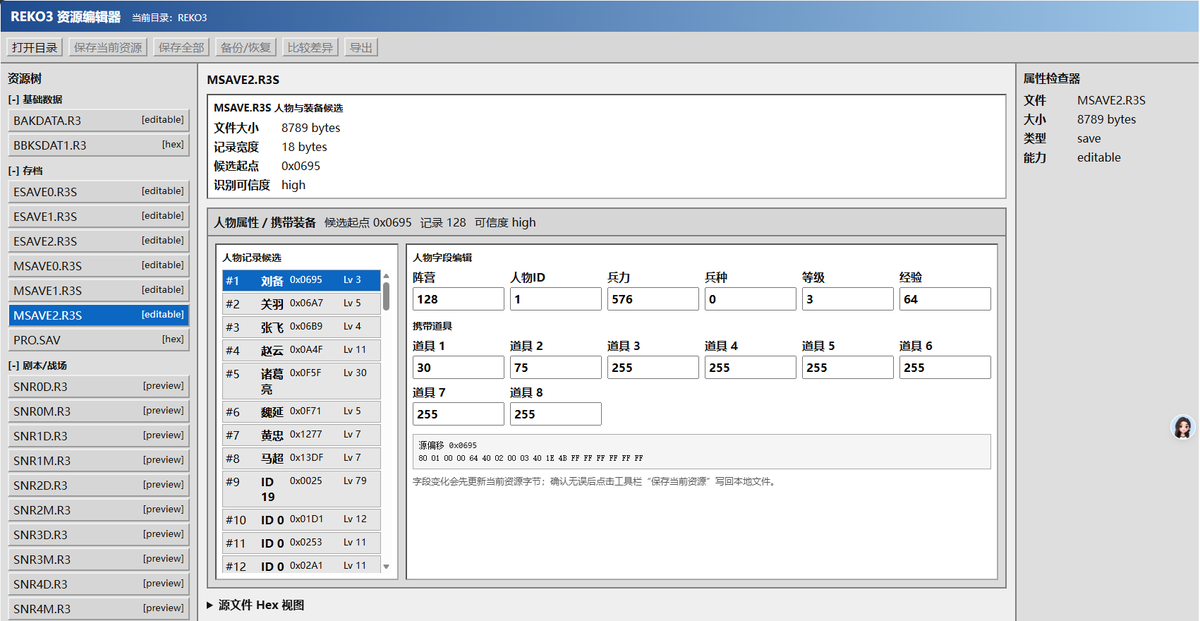The width and height of the screenshot is (1200, 621).
Task: Select character record #8 马超
Action: [301, 459]
